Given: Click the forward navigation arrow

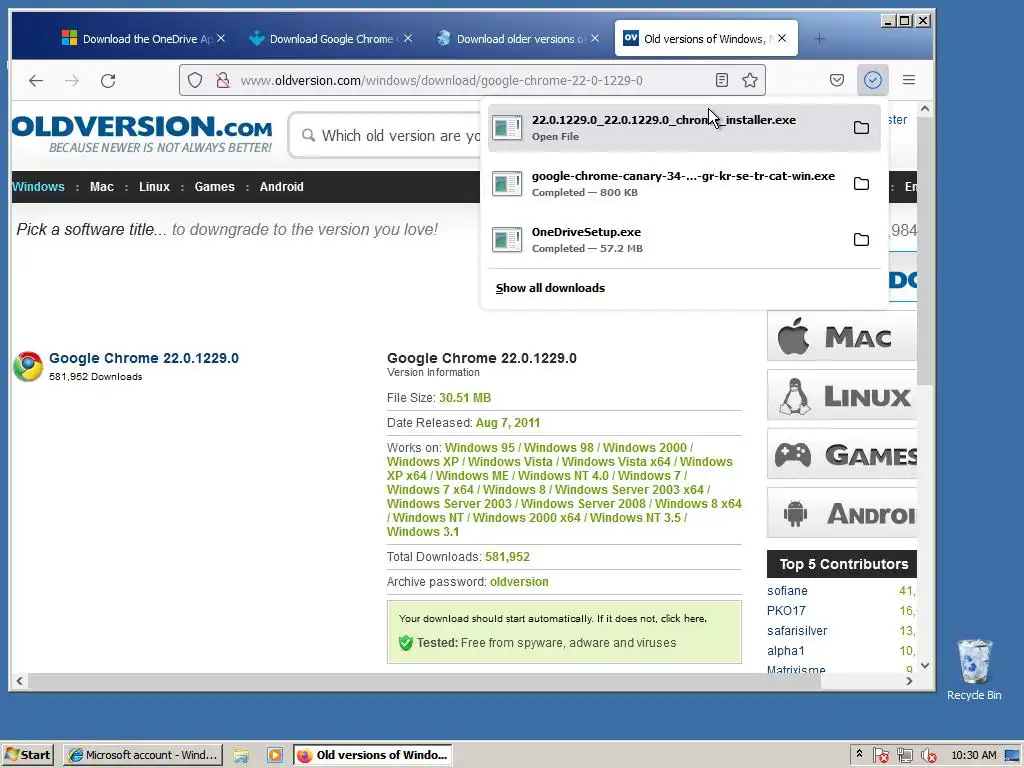Looking at the screenshot, I should point(72,80).
